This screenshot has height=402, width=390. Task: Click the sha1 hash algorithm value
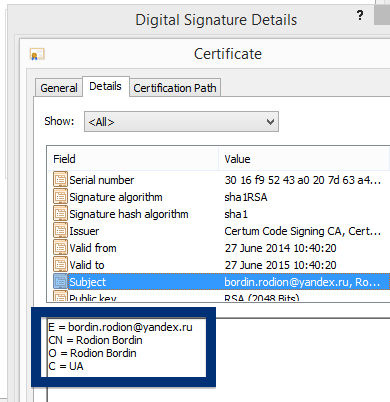[236, 214]
